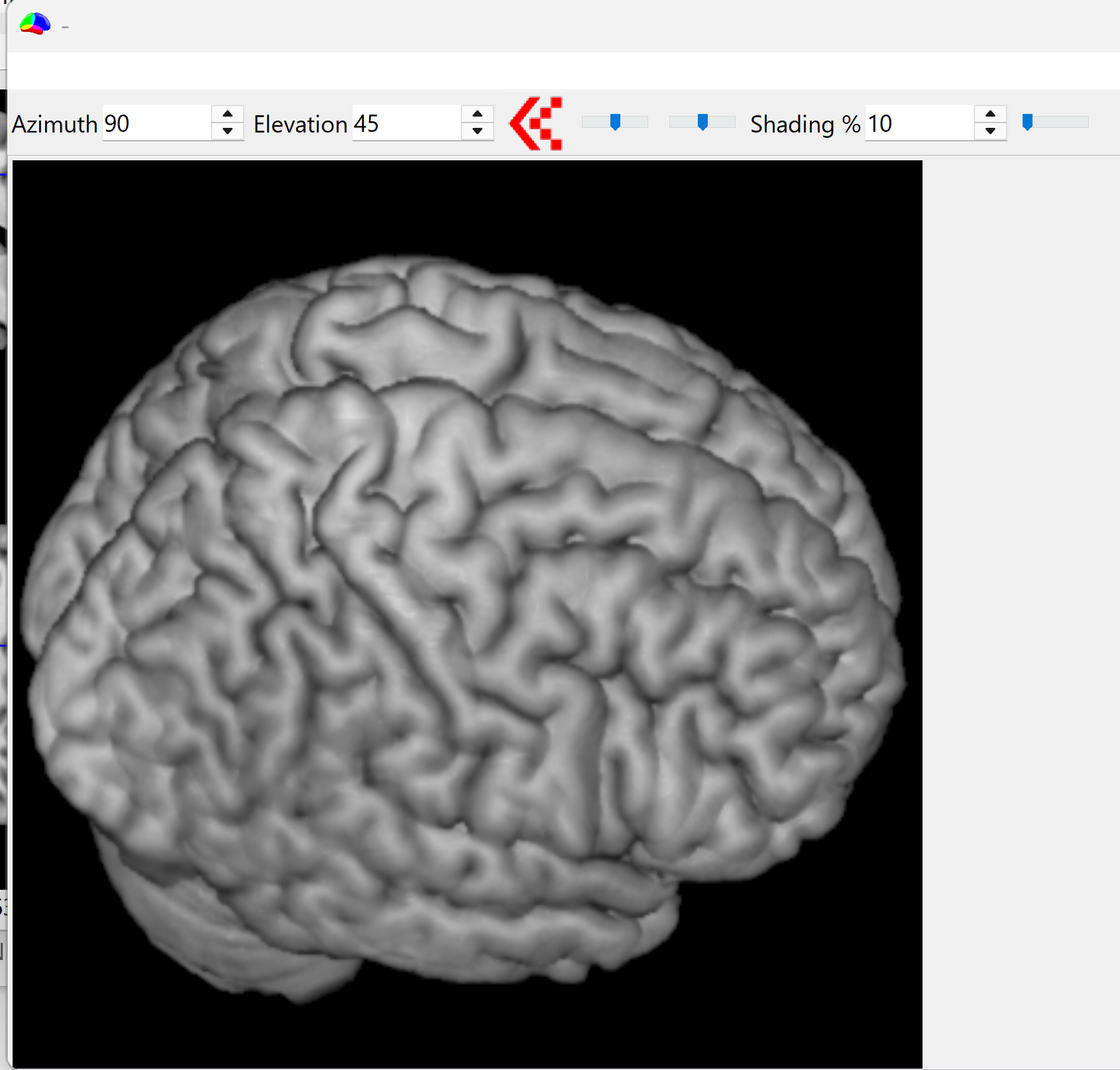The height and width of the screenshot is (1070, 1120).
Task: Increase Elevation with the up arrow
Action: pyautogui.click(x=477, y=114)
